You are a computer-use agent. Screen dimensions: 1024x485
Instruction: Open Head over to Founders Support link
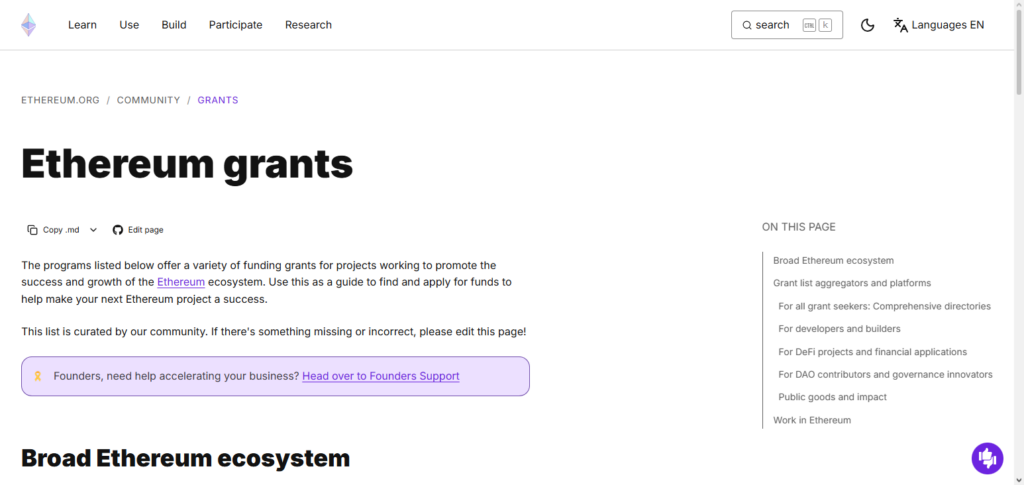click(381, 376)
